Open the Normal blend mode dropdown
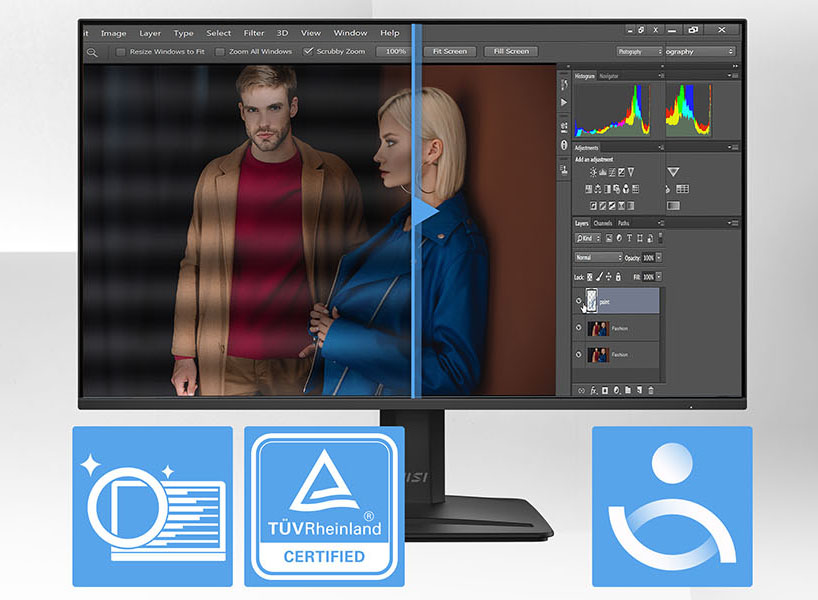This screenshot has width=818, height=600. point(598,257)
